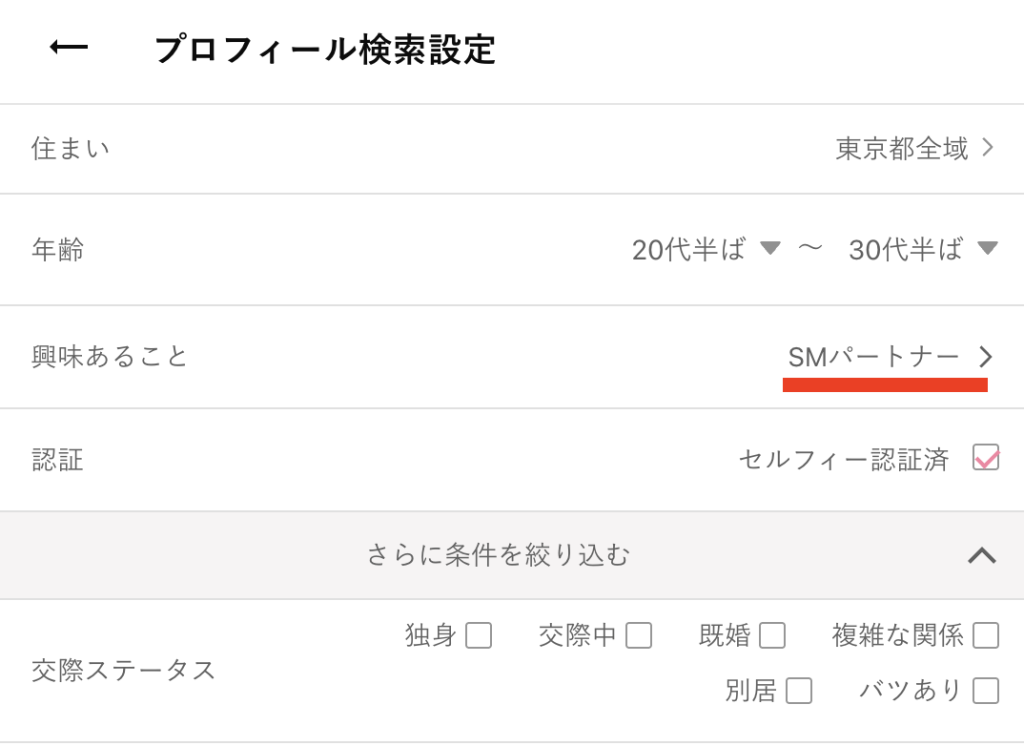Enable the 独身 relationship status checkbox

[x=477, y=635]
